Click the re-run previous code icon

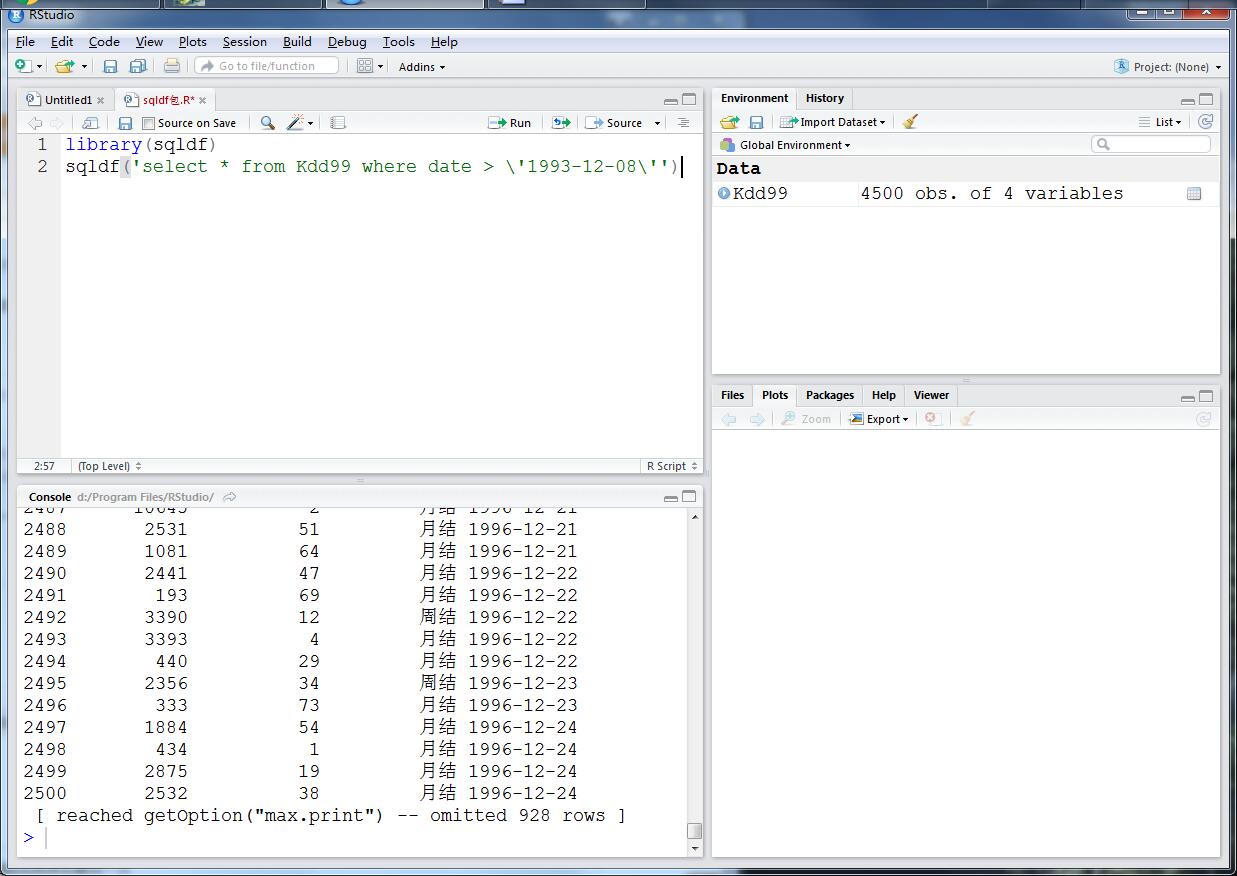[561, 123]
